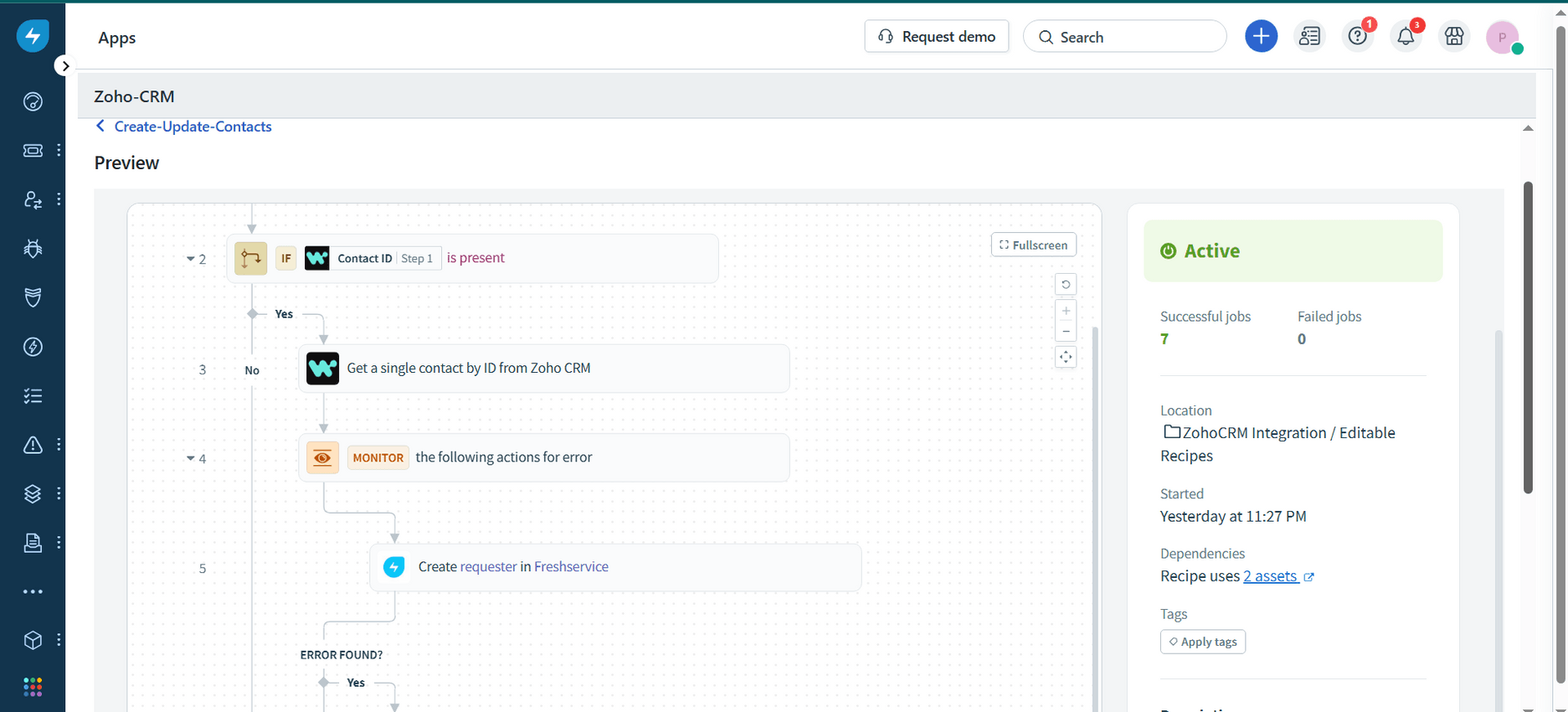The image size is (1568, 712).
Task: Click the Apps page title
Action: (x=116, y=38)
